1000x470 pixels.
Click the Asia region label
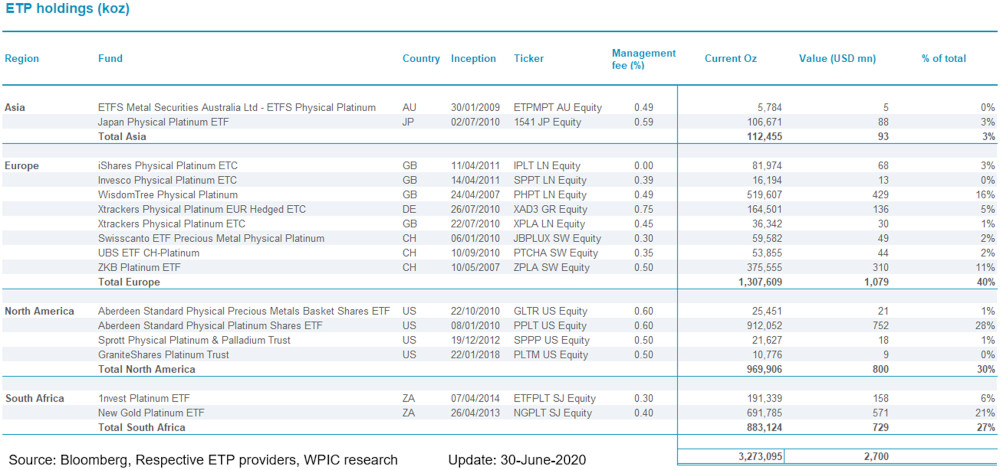tap(15, 107)
